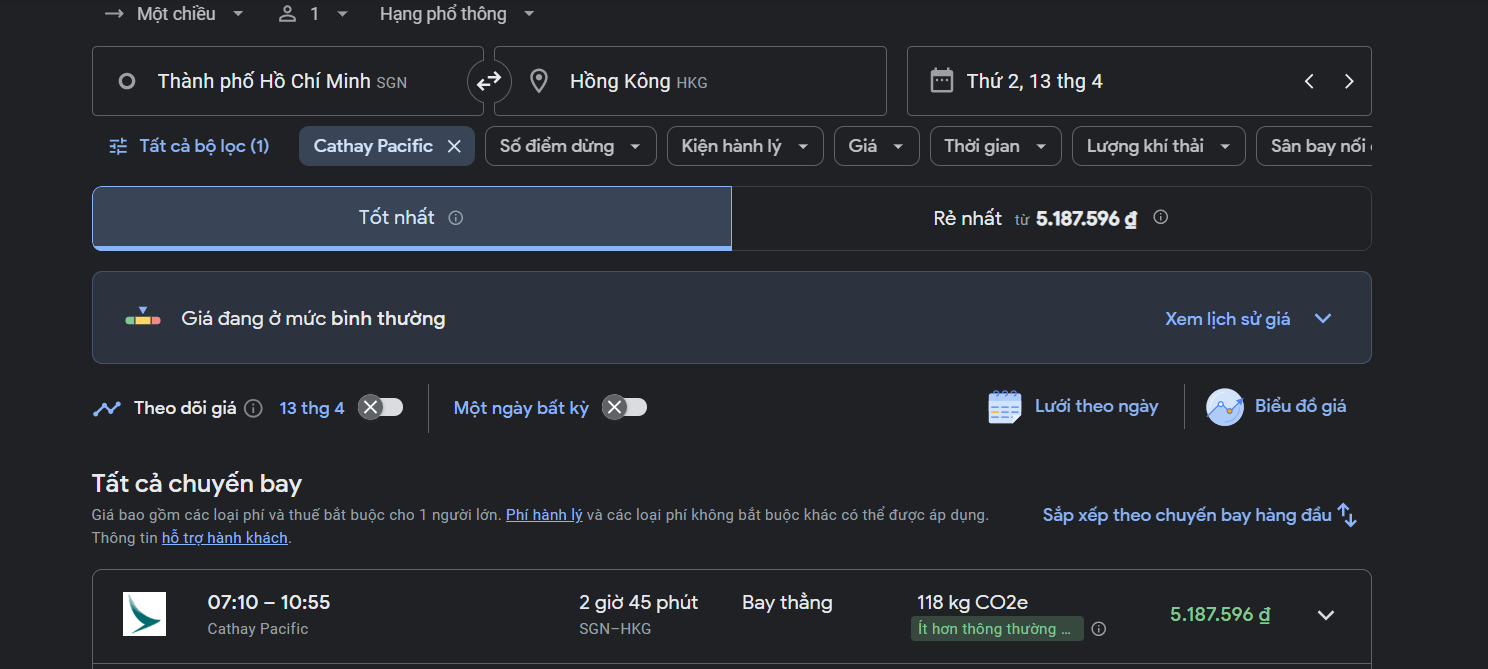Image resolution: width=1488 pixels, height=669 pixels.
Task: Click the Hồng Kông destination field
Action: pyautogui.click(x=690, y=81)
